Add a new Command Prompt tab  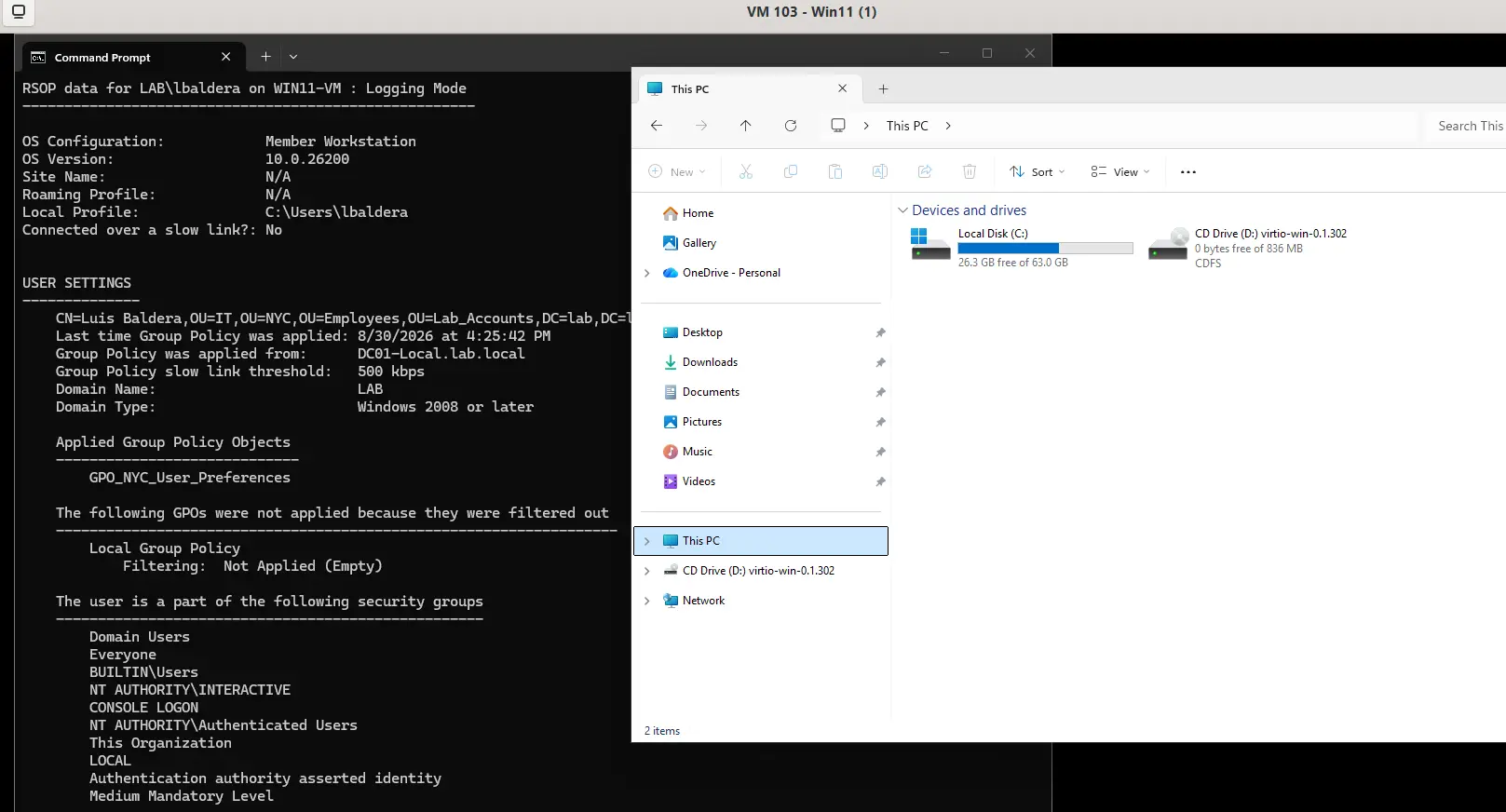pyautogui.click(x=265, y=57)
